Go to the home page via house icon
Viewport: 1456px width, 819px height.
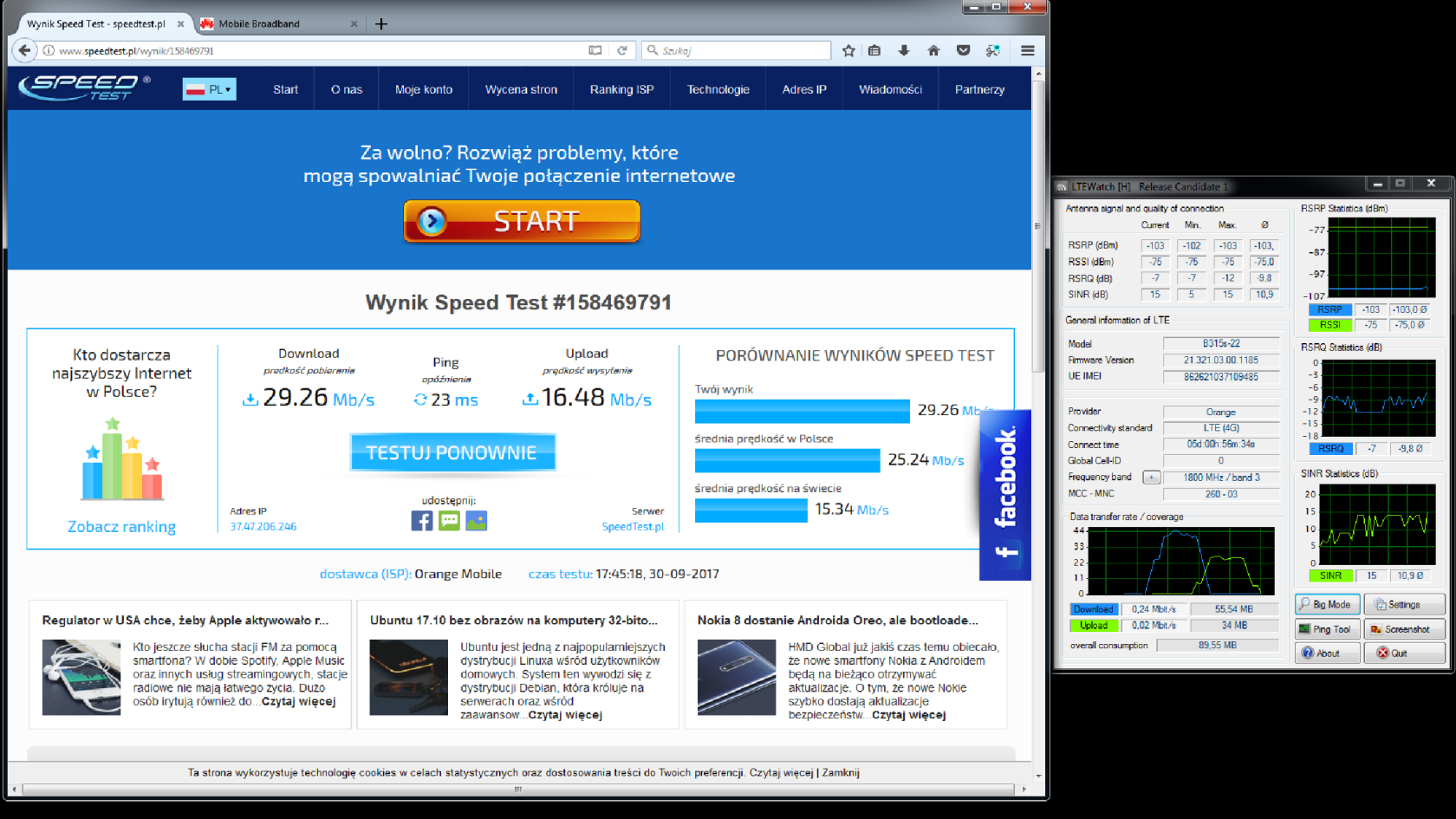click(x=933, y=50)
